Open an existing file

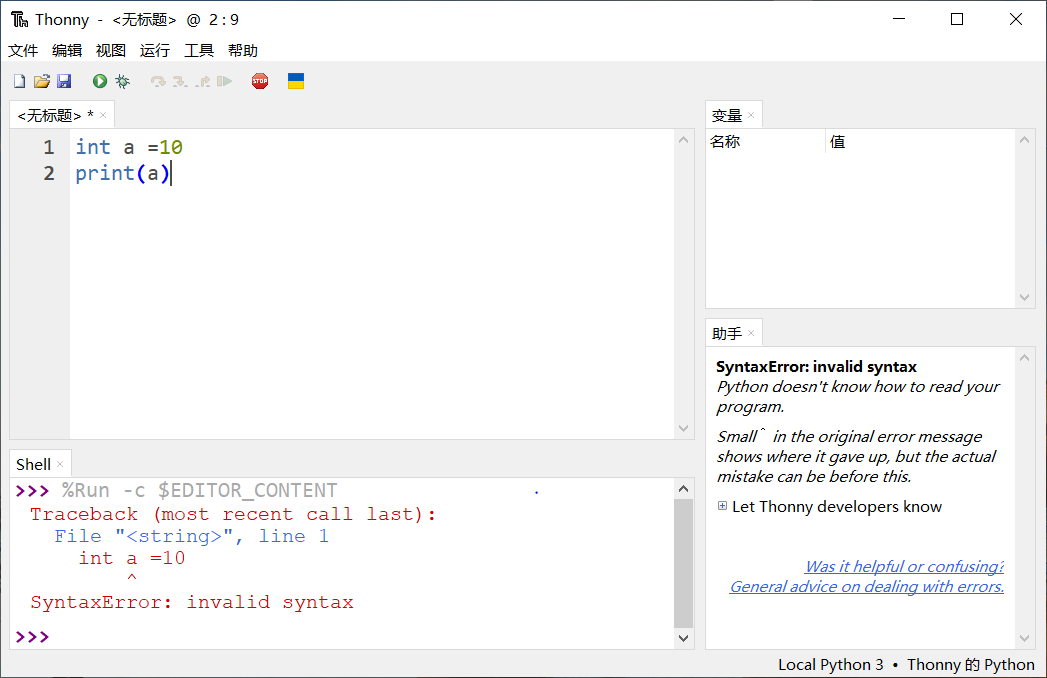[39, 81]
